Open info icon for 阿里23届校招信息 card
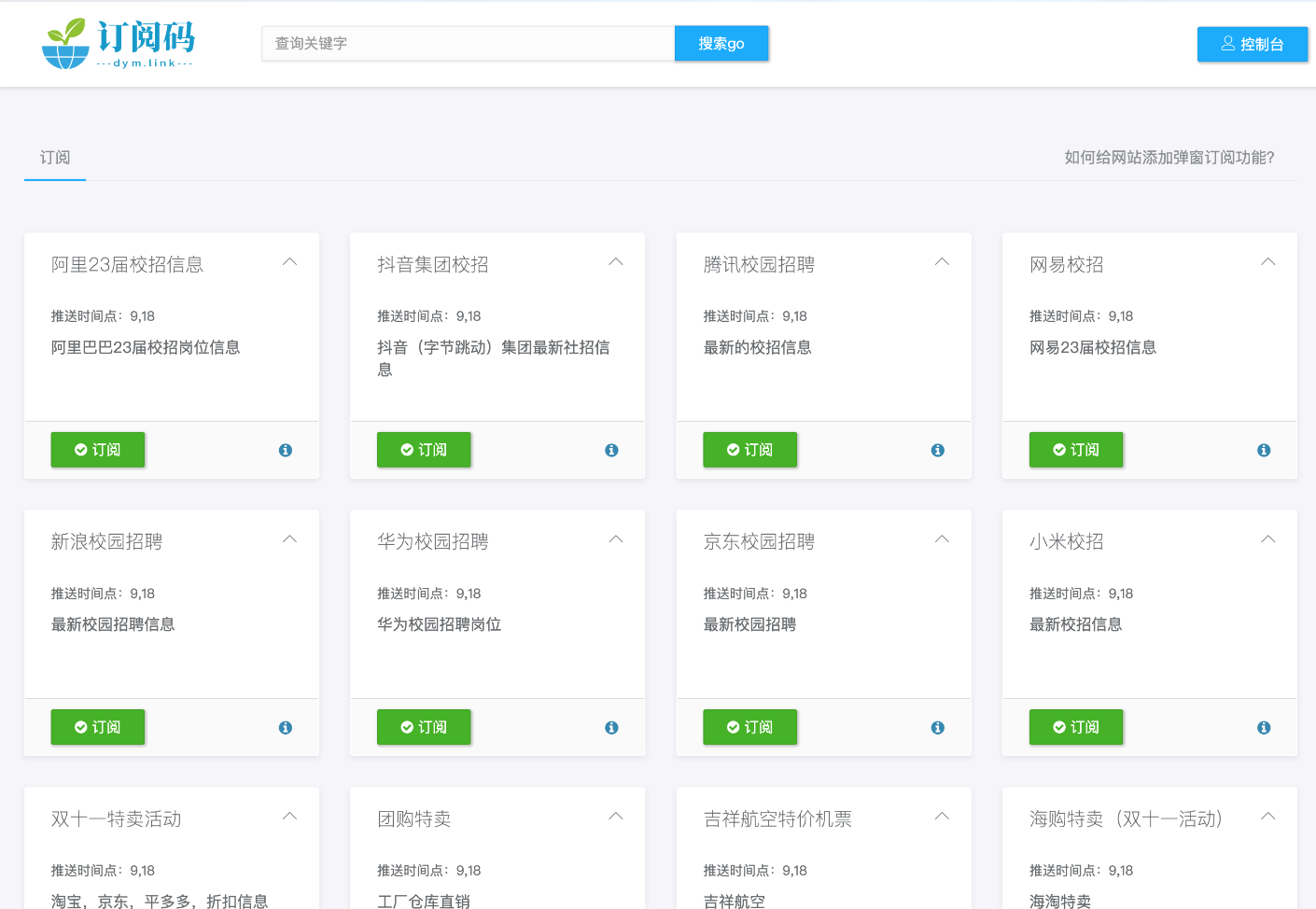This screenshot has width=1316, height=909. tap(286, 450)
